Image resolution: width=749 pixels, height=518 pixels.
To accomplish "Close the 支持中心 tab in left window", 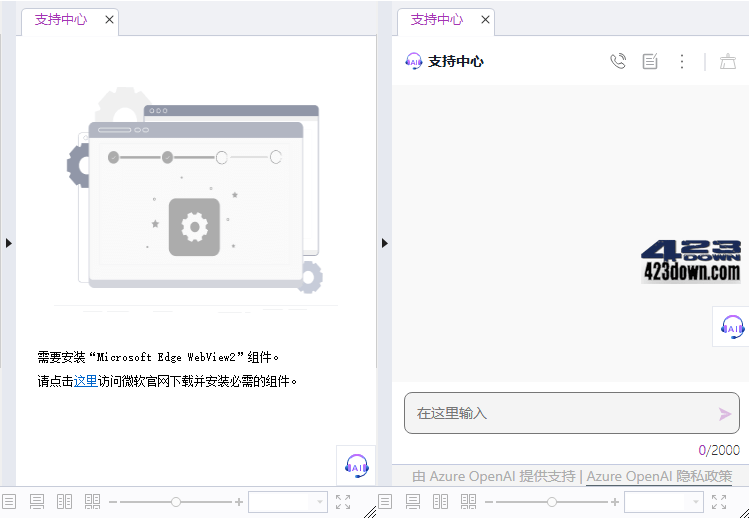I will [x=109, y=20].
